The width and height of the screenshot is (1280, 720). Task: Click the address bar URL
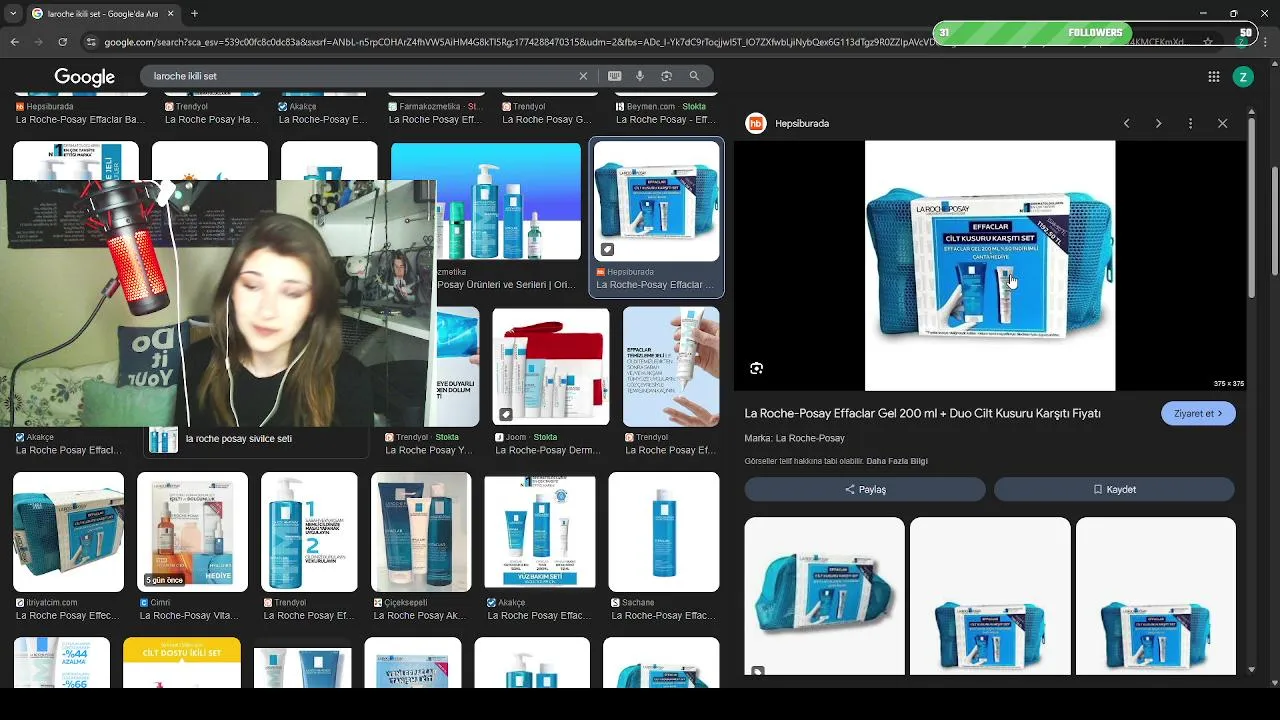[x=640, y=42]
